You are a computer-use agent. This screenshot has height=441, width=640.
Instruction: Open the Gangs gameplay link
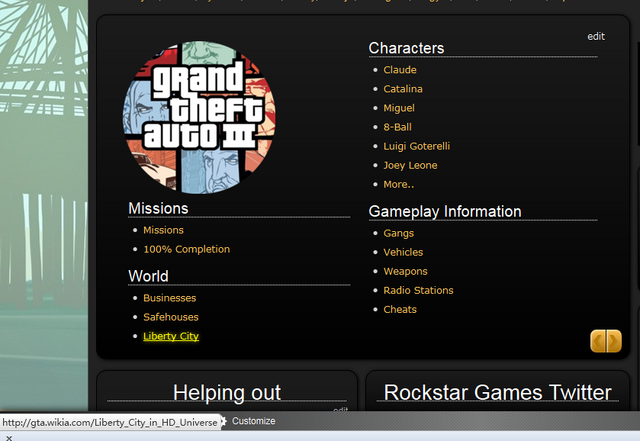(x=398, y=234)
